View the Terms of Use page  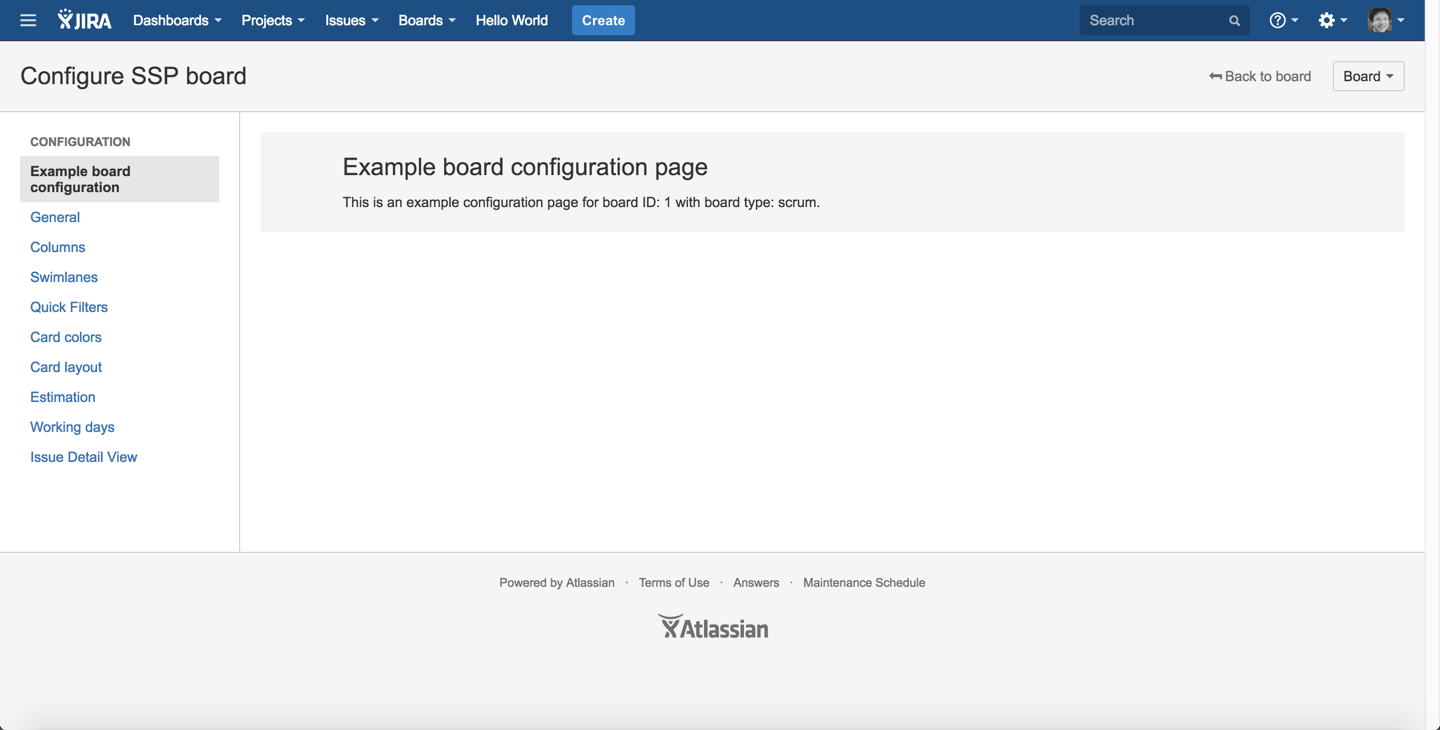(673, 582)
